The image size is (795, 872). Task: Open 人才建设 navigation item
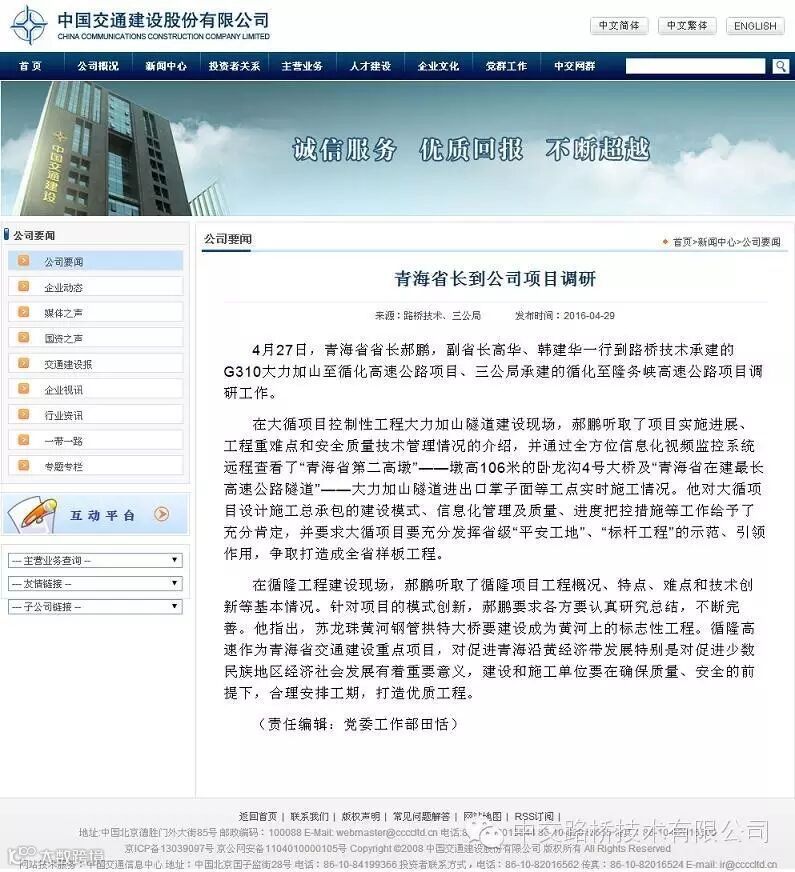[x=370, y=66]
